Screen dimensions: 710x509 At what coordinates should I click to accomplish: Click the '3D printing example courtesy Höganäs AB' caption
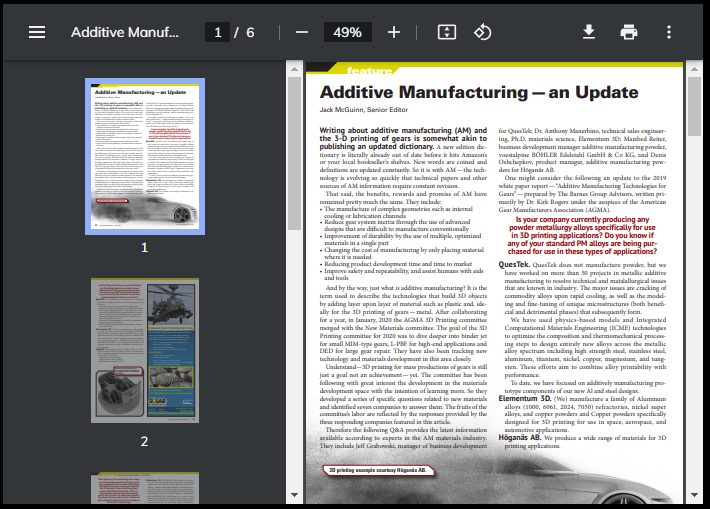pos(378,471)
